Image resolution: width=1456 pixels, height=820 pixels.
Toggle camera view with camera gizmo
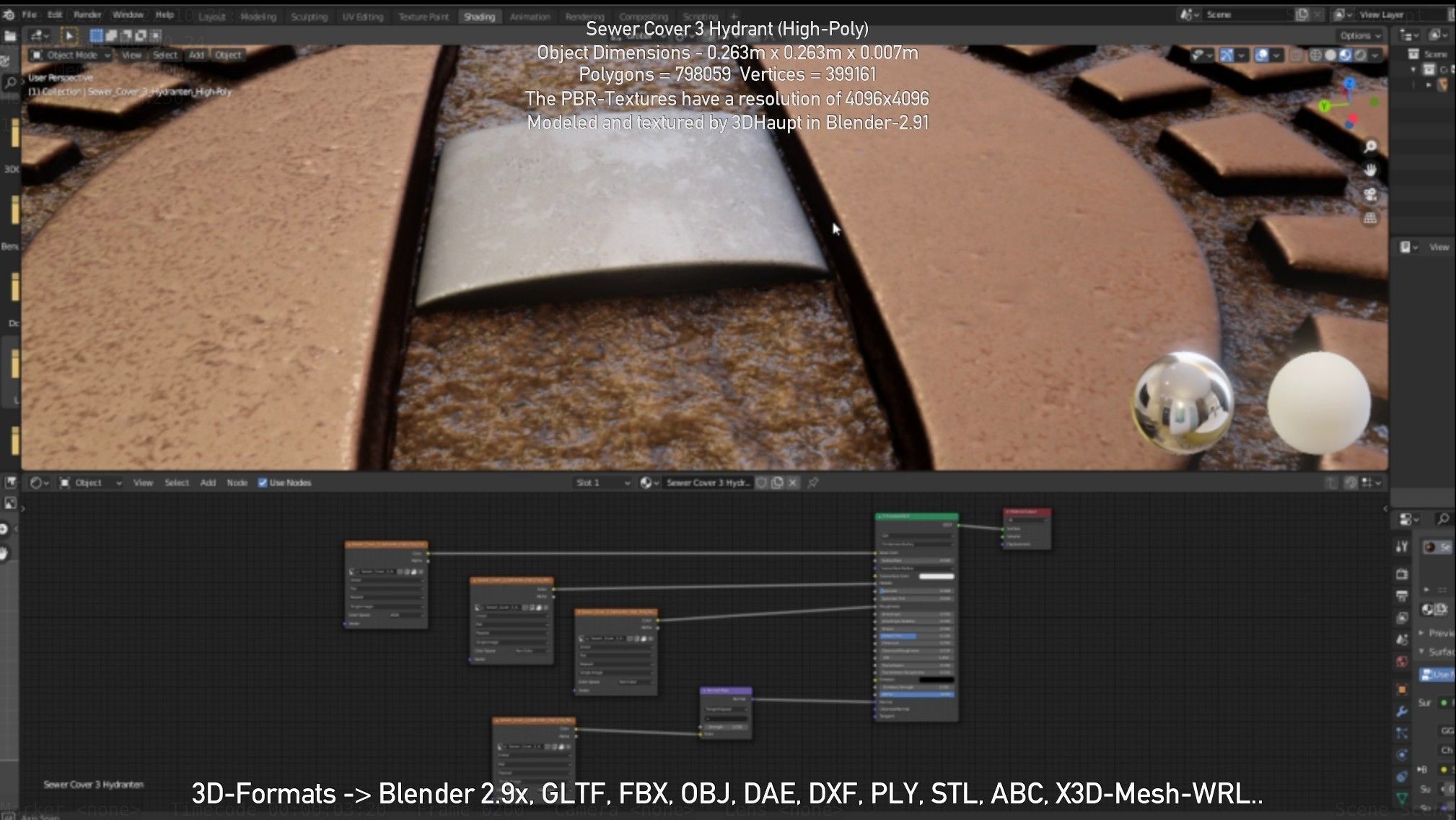1370,195
